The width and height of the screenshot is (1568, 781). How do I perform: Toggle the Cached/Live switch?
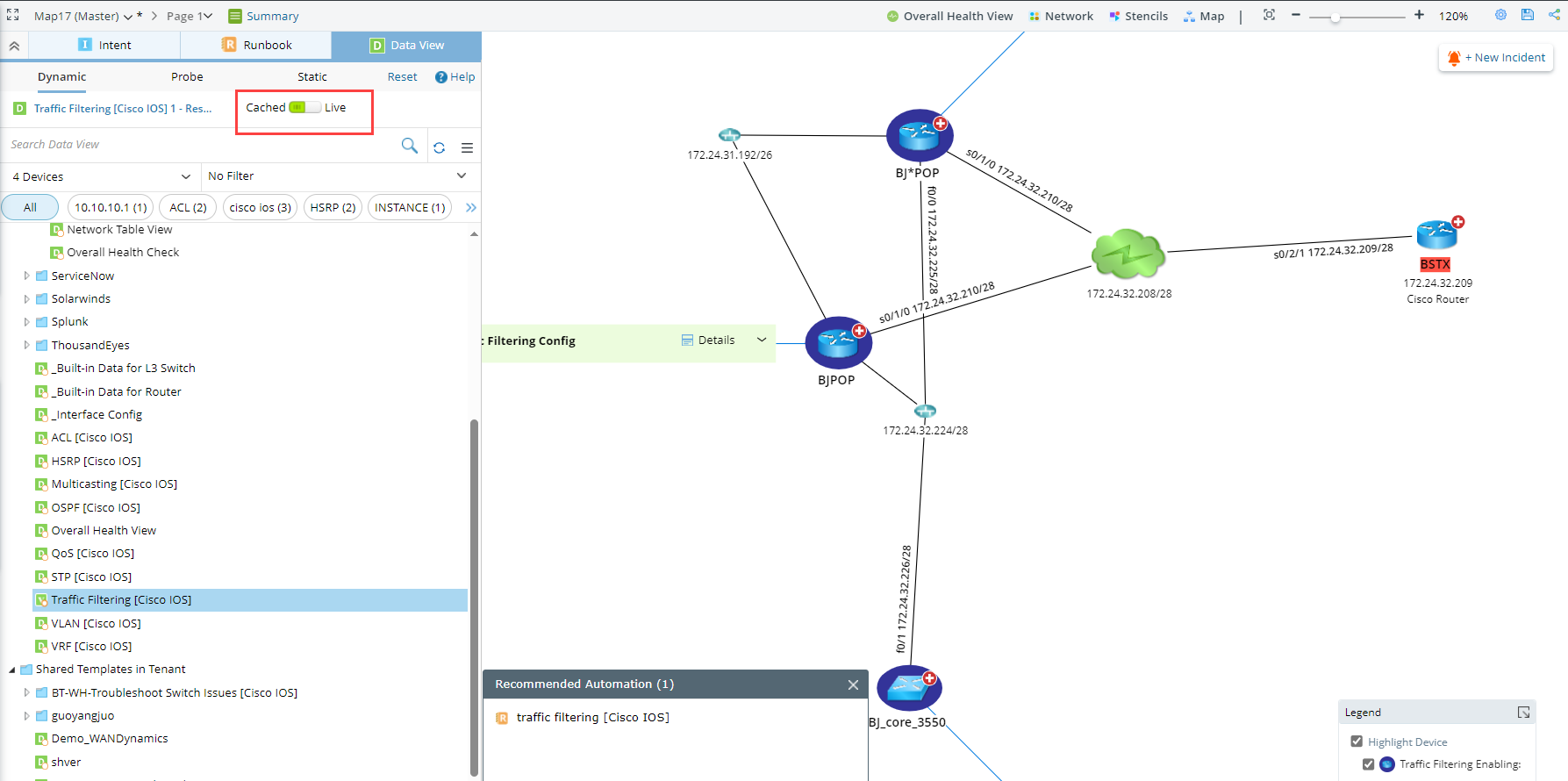(x=304, y=107)
